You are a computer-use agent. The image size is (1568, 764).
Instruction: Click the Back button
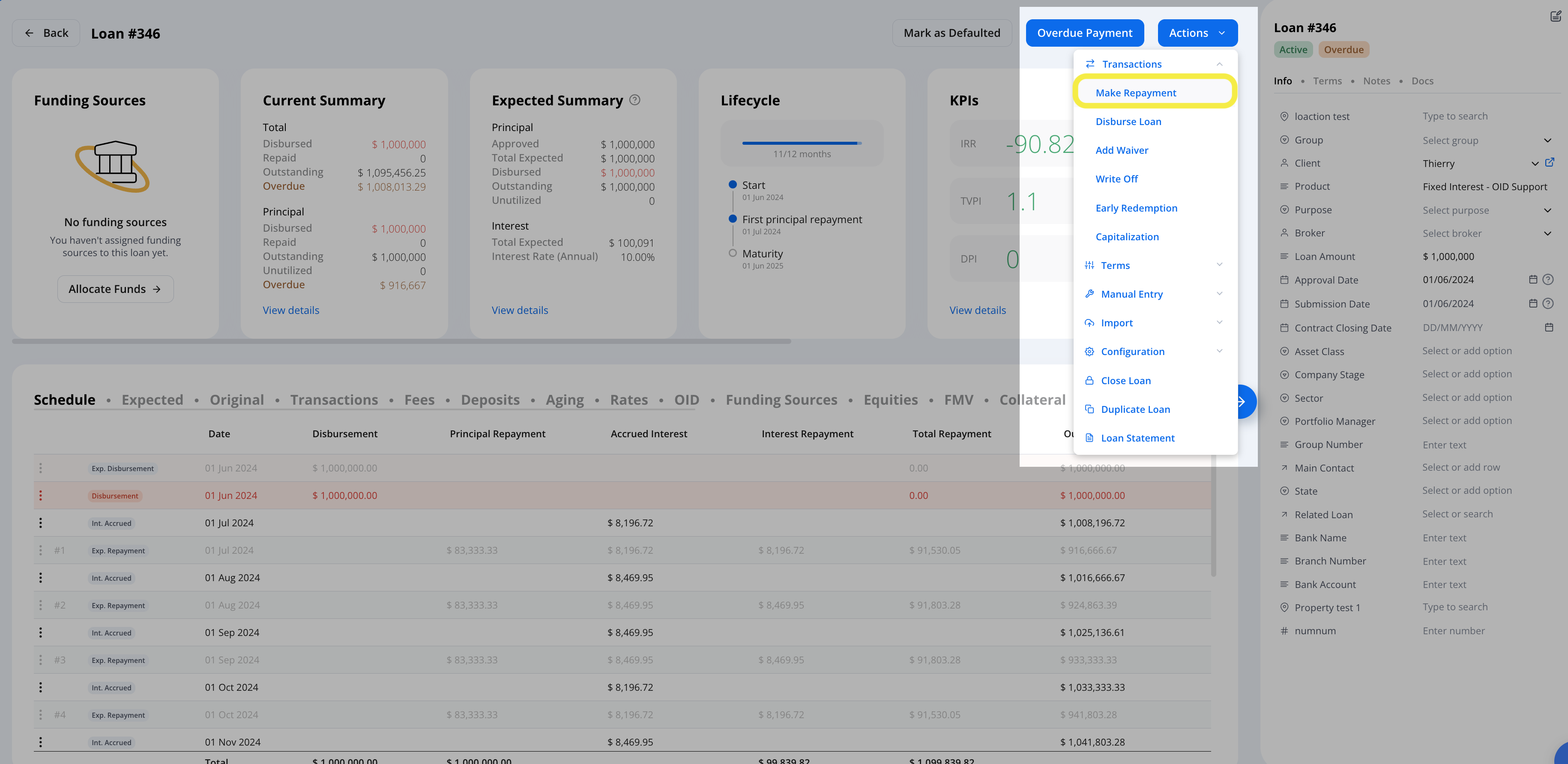coord(46,33)
